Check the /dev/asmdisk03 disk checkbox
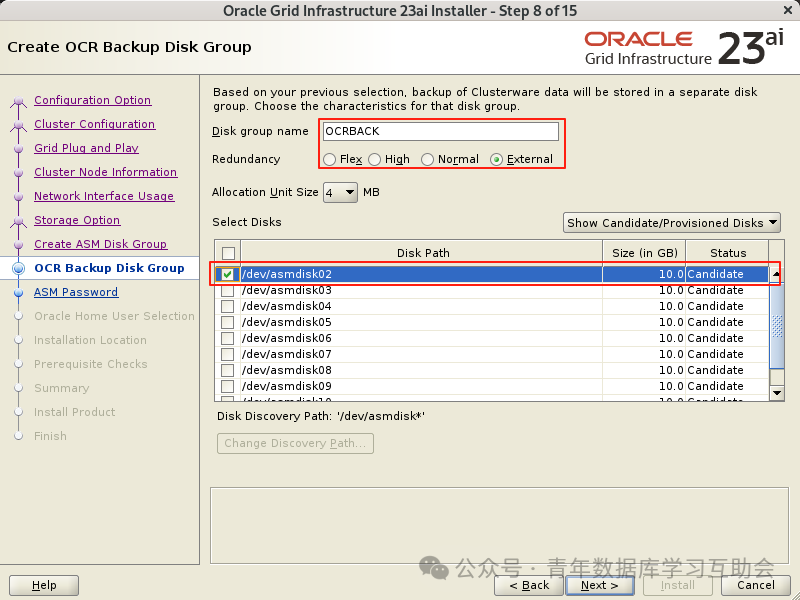This screenshot has width=800, height=600. tap(228, 290)
